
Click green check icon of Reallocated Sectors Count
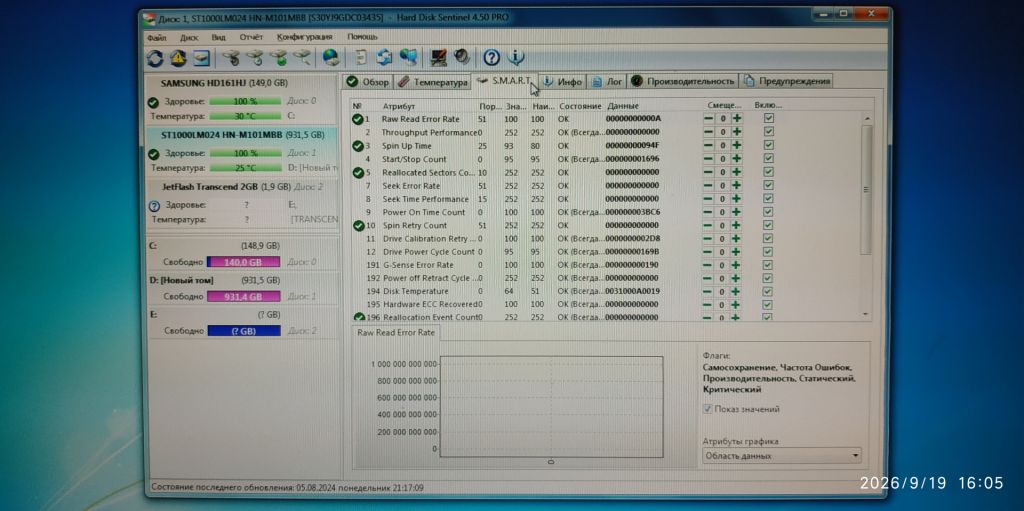point(357,173)
